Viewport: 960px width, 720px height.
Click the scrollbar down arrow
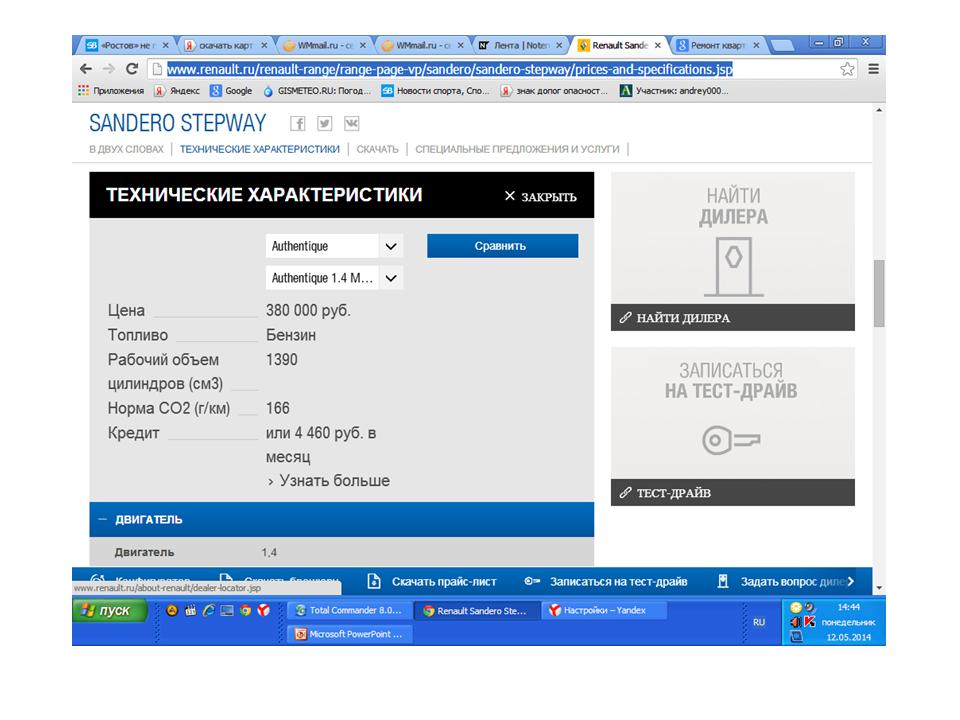pos(879,588)
